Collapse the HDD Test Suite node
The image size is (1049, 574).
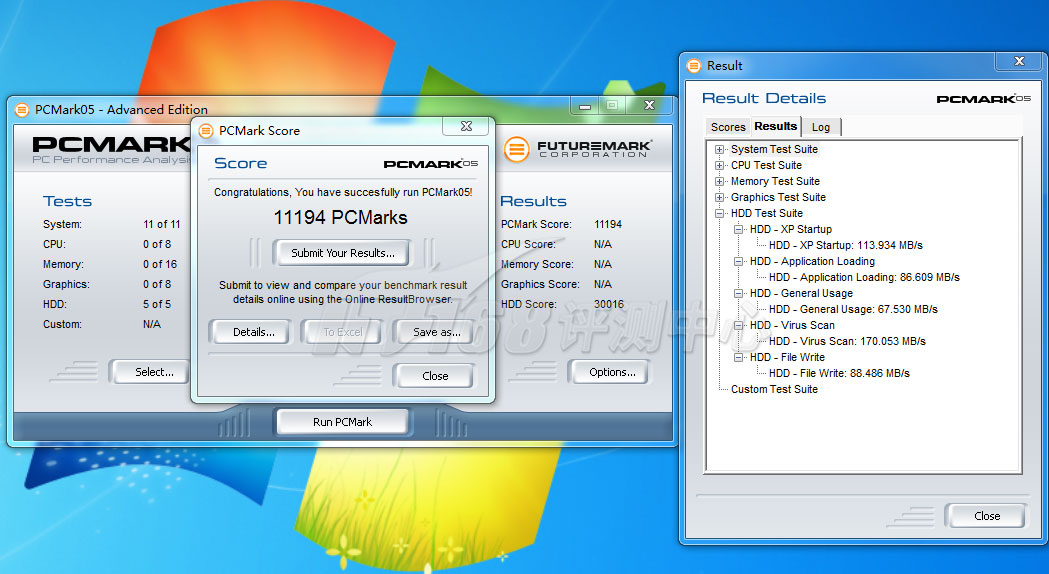(x=719, y=213)
